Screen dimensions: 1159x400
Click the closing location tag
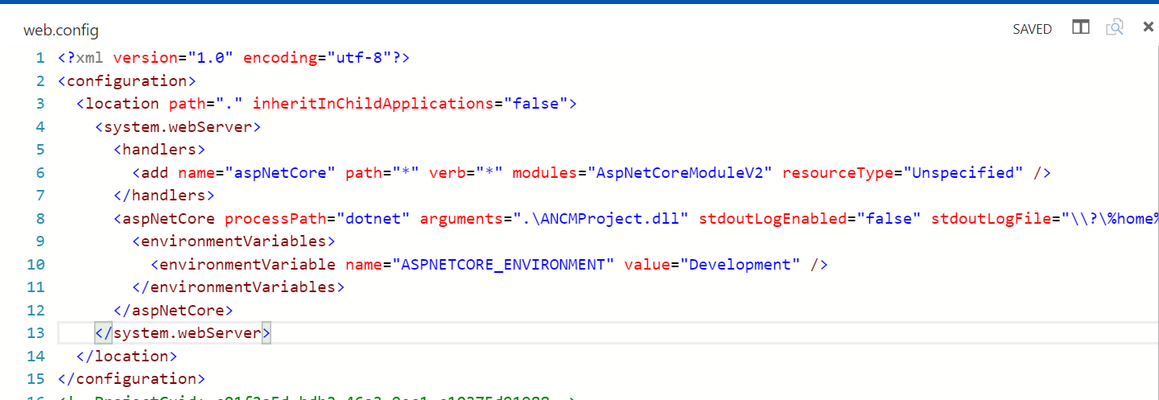tap(126, 356)
